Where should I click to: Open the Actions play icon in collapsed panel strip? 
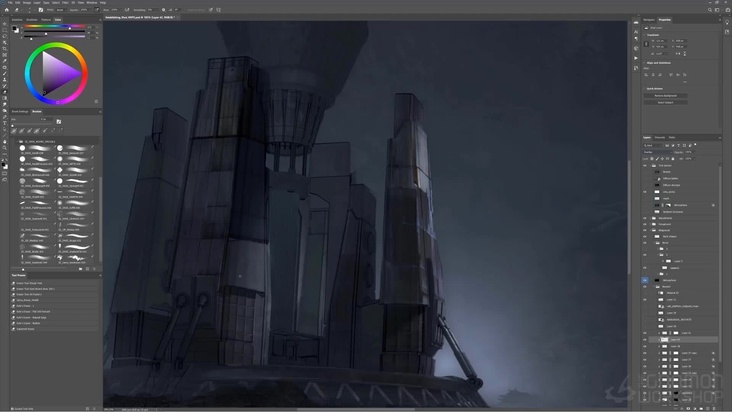click(636, 58)
